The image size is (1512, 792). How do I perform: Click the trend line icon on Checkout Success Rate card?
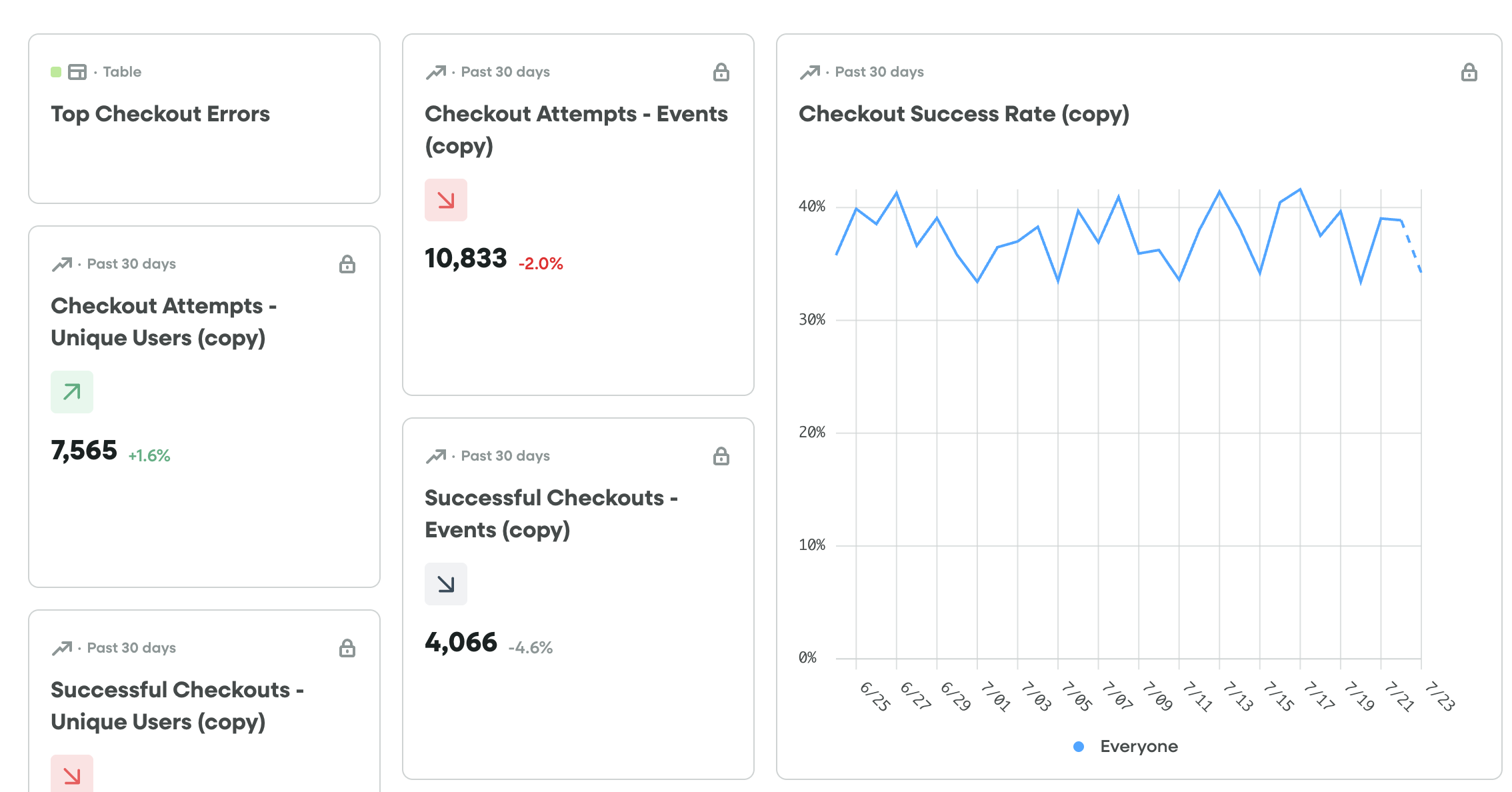(x=809, y=72)
